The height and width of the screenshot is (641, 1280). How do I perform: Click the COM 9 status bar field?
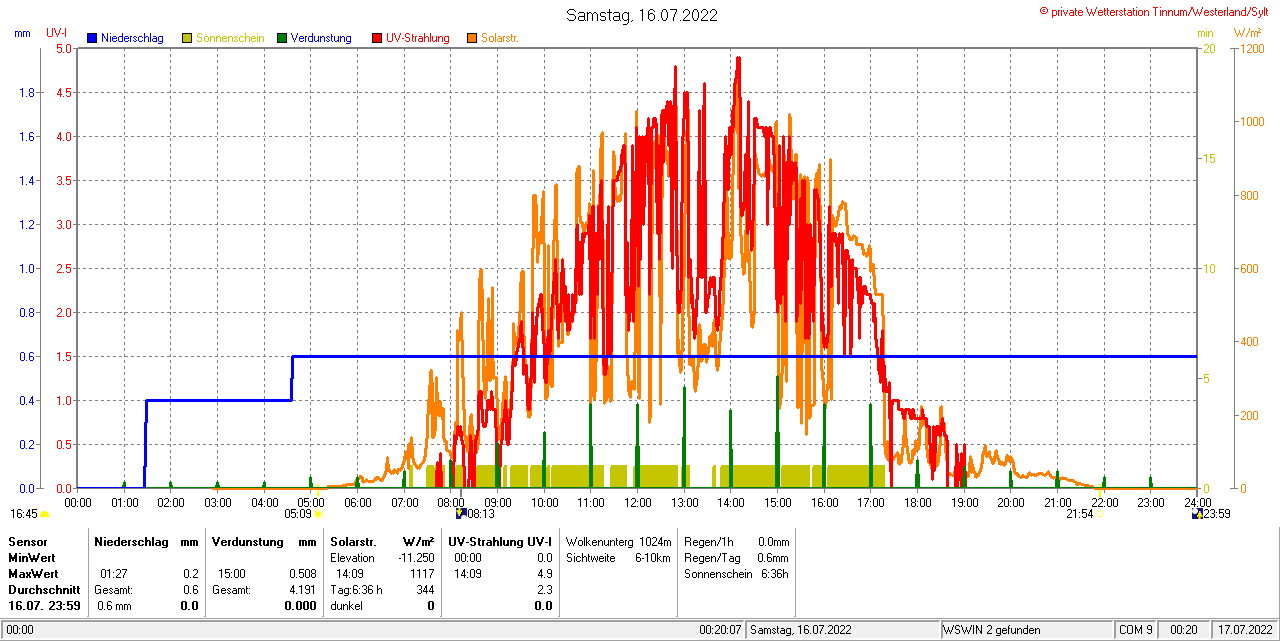click(1136, 630)
